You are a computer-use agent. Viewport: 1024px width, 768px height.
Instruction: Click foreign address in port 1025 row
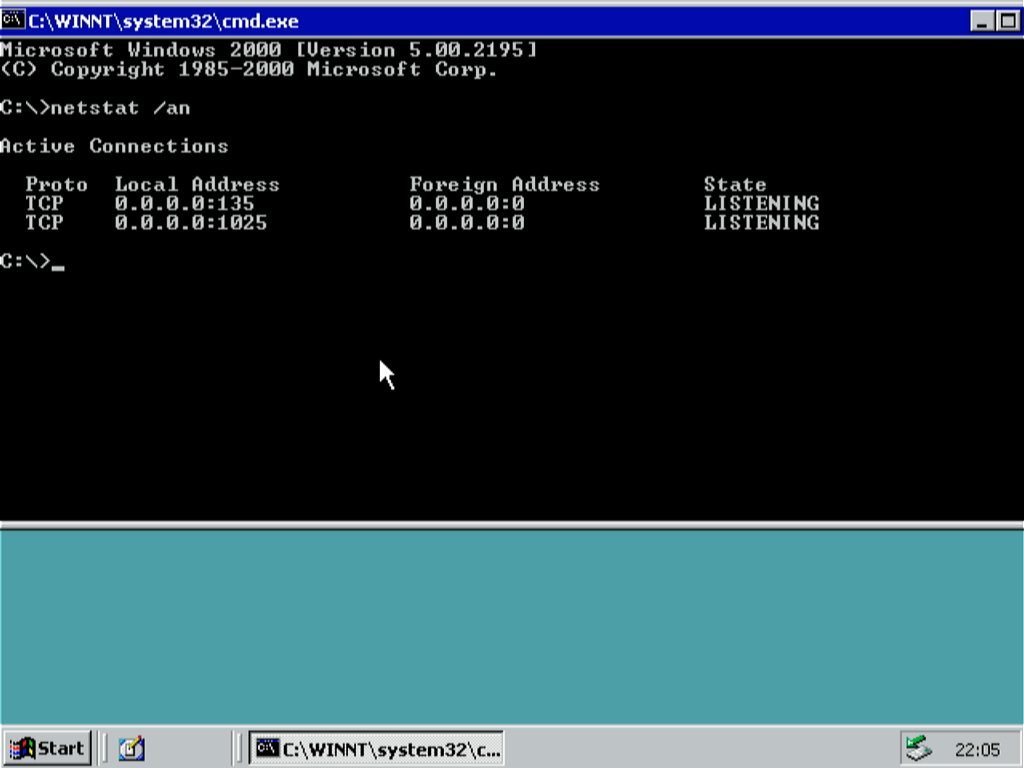(467, 223)
